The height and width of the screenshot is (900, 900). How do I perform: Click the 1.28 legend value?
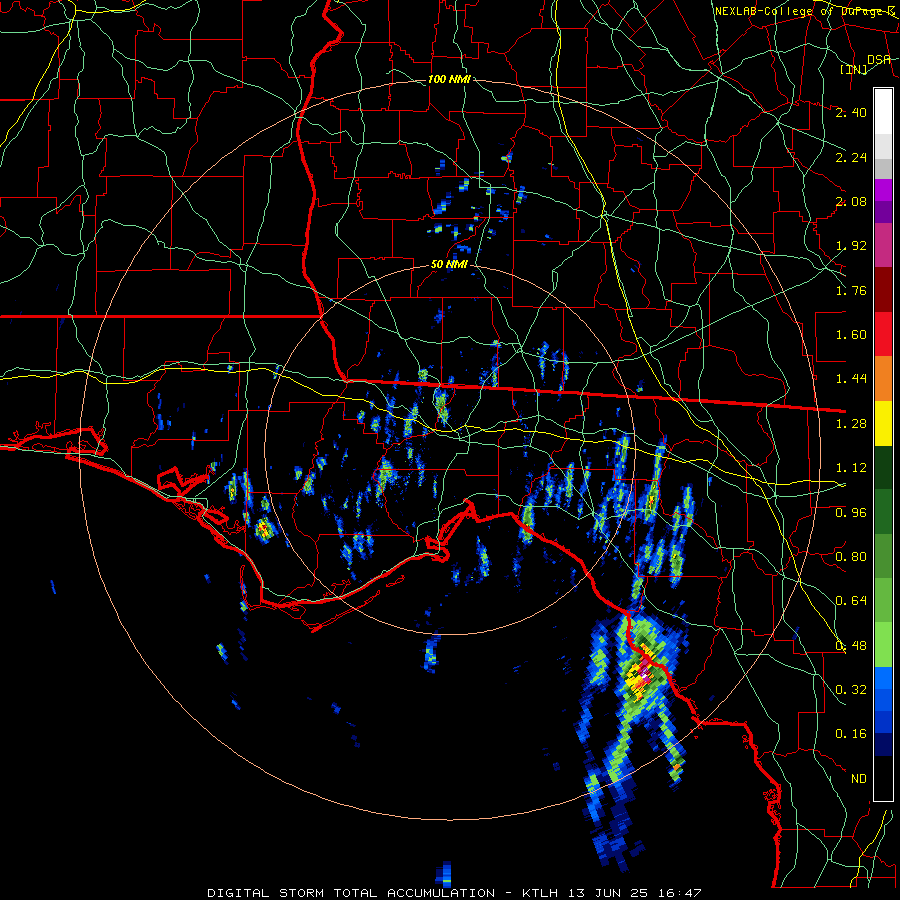(x=851, y=424)
